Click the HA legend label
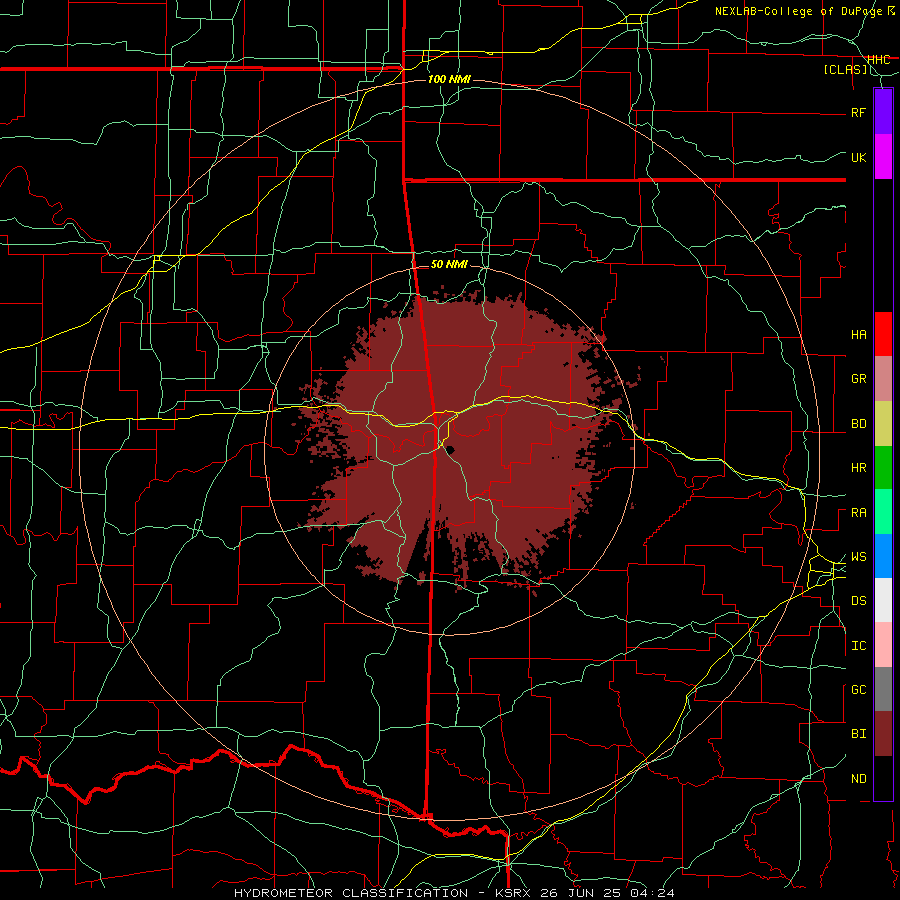 tap(858, 334)
